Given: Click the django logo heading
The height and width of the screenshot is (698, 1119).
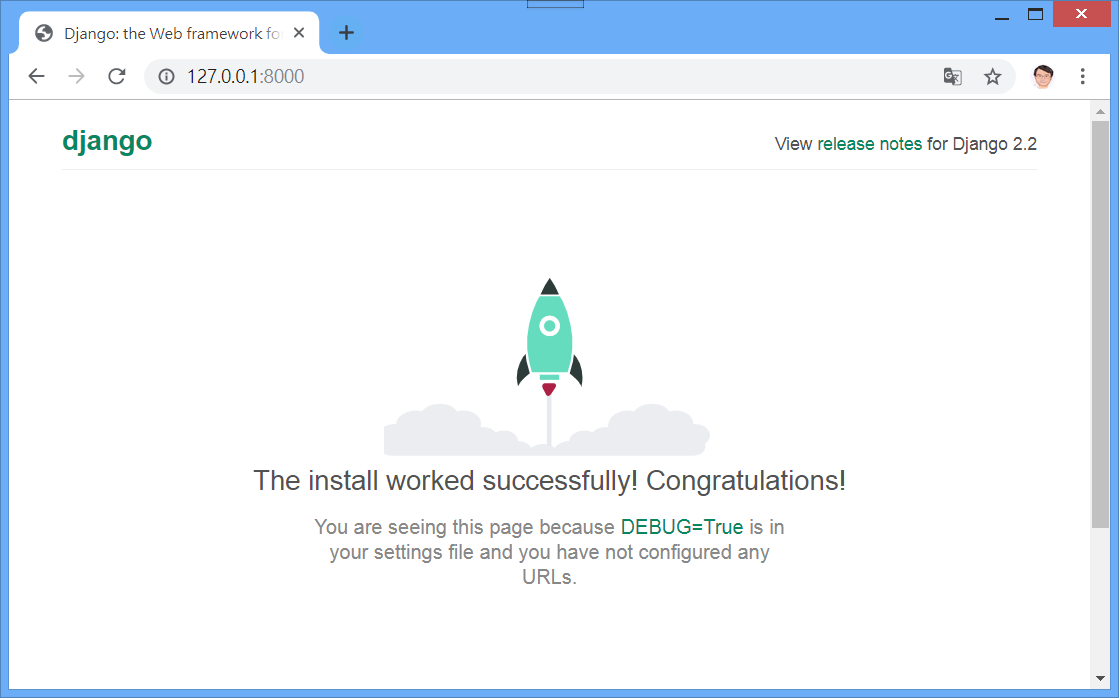Looking at the screenshot, I should 107,141.
